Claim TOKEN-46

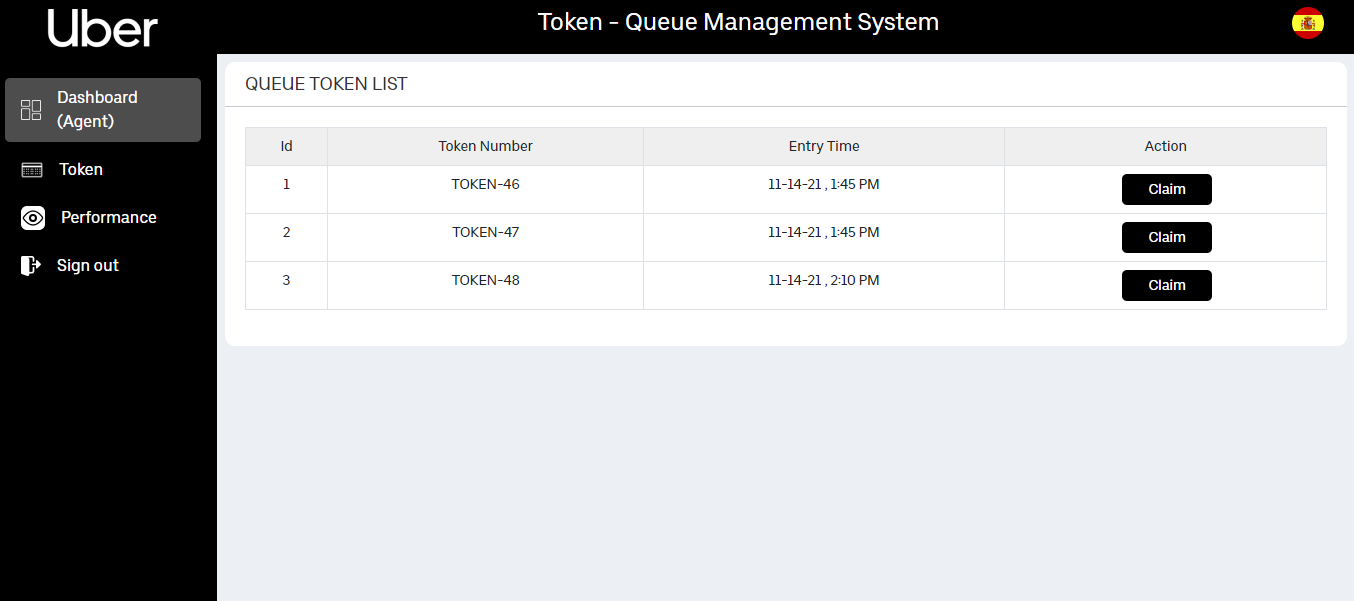click(x=1166, y=189)
